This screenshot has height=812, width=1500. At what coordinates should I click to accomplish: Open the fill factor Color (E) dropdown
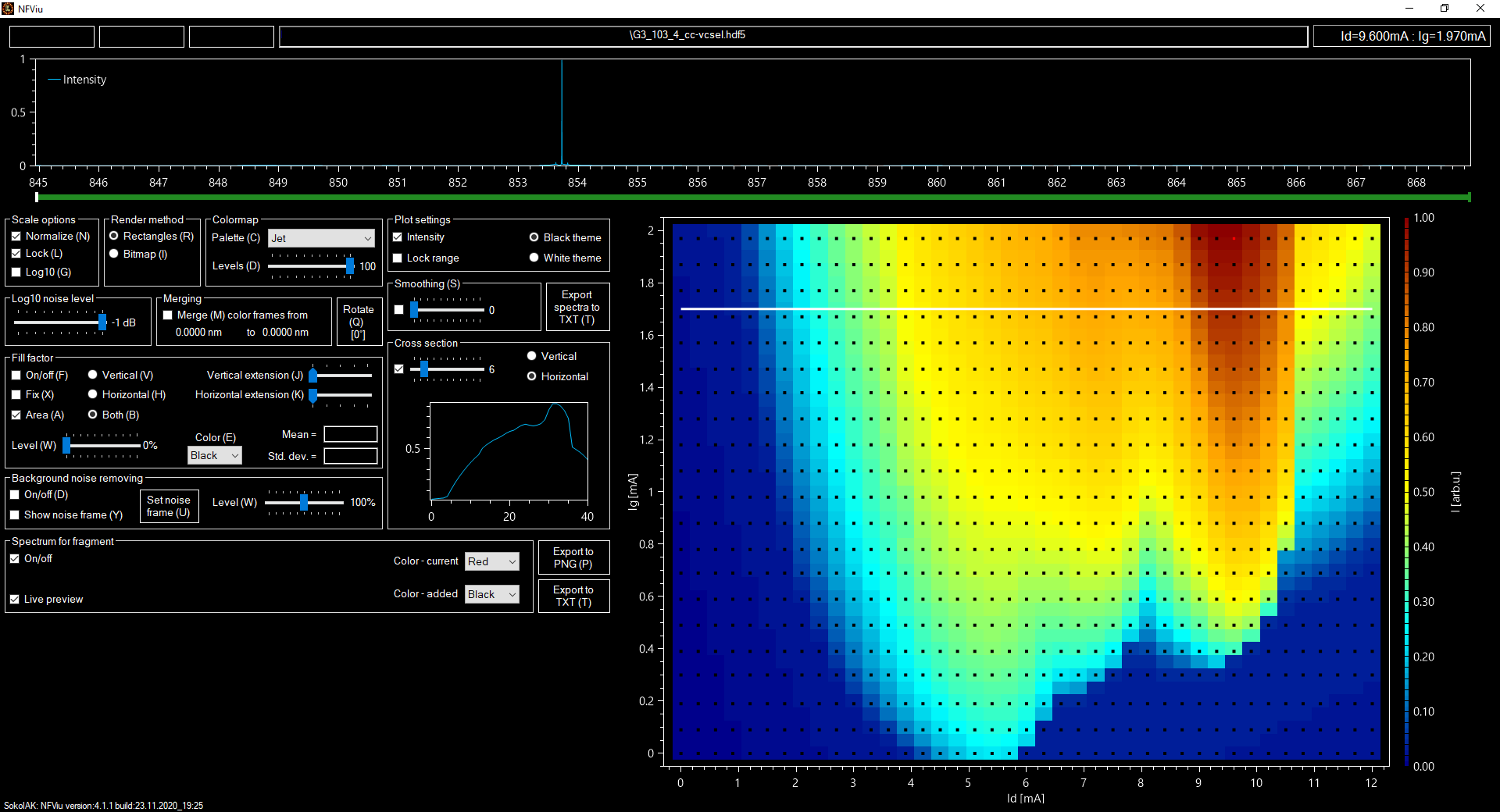215,456
